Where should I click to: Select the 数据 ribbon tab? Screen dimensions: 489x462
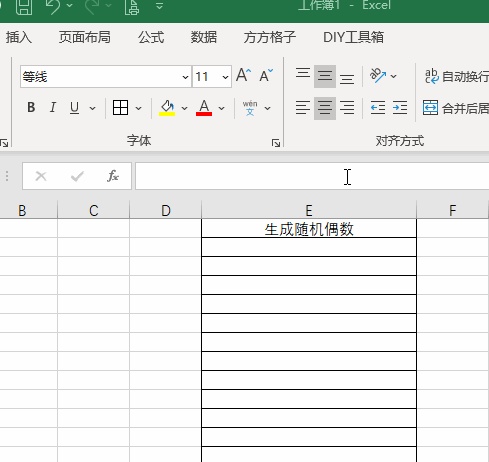204,37
